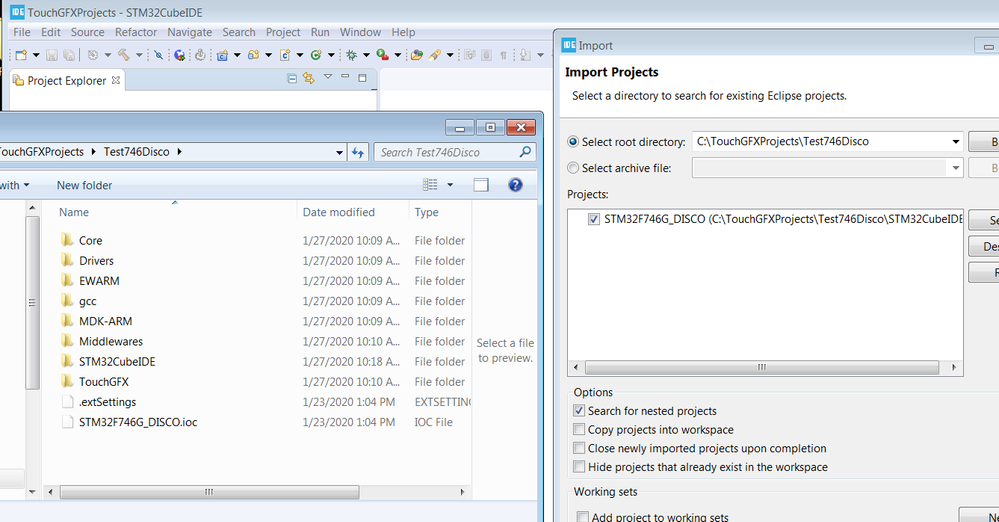This screenshot has height=522, width=999.
Task: Sort by the Date modified column header
Action: tap(338, 212)
